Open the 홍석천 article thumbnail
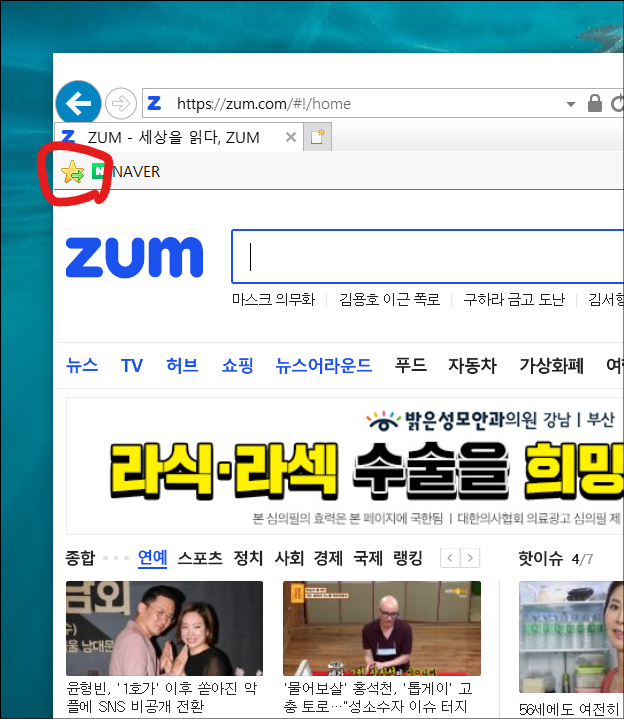The height and width of the screenshot is (719, 624). click(382, 628)
